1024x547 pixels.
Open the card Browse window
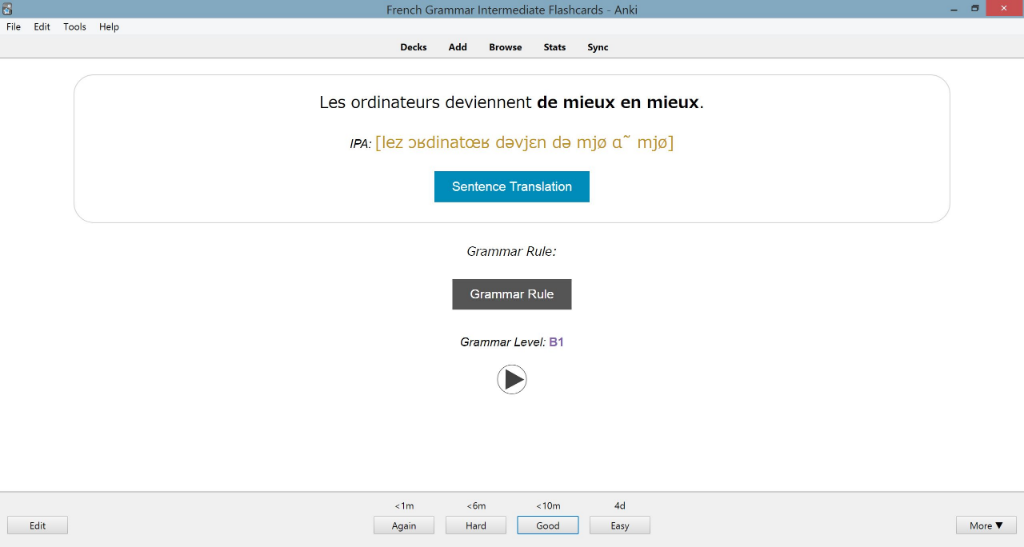pos(505,47)
